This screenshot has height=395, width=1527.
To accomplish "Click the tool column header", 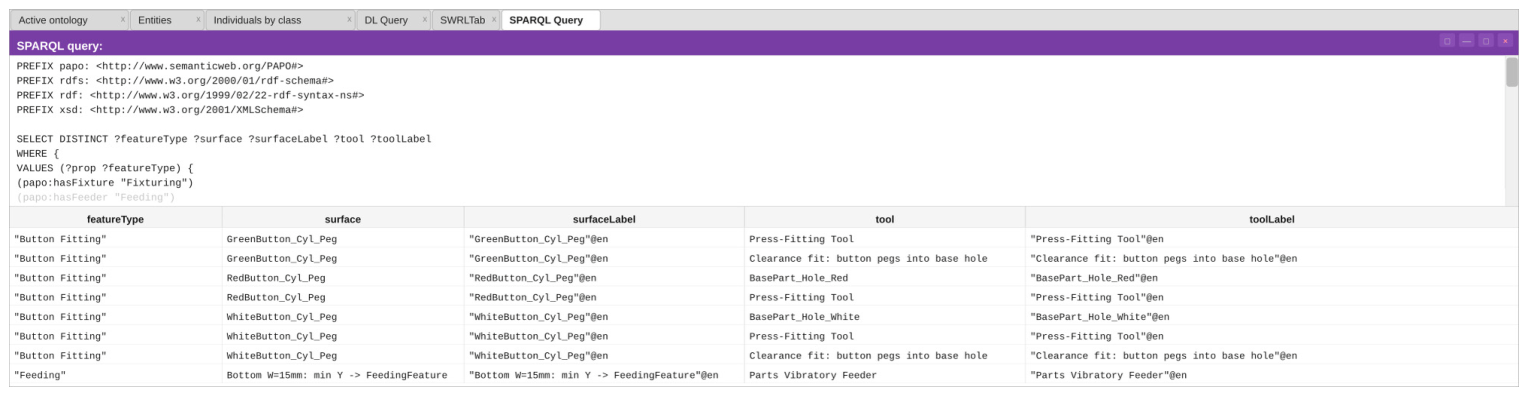I will 885,218.
